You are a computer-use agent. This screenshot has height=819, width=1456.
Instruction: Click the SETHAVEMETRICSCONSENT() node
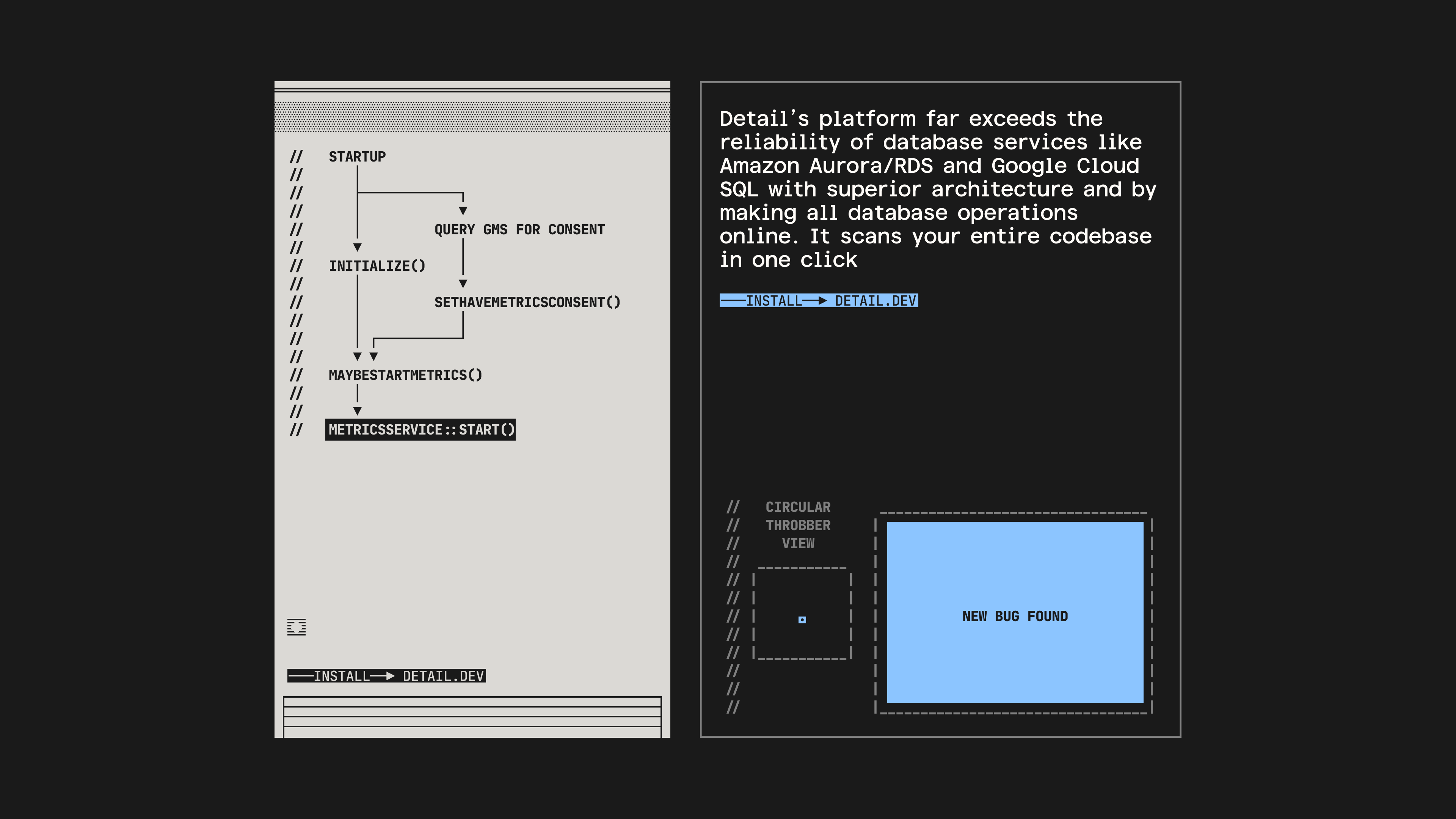click(527, 303)
